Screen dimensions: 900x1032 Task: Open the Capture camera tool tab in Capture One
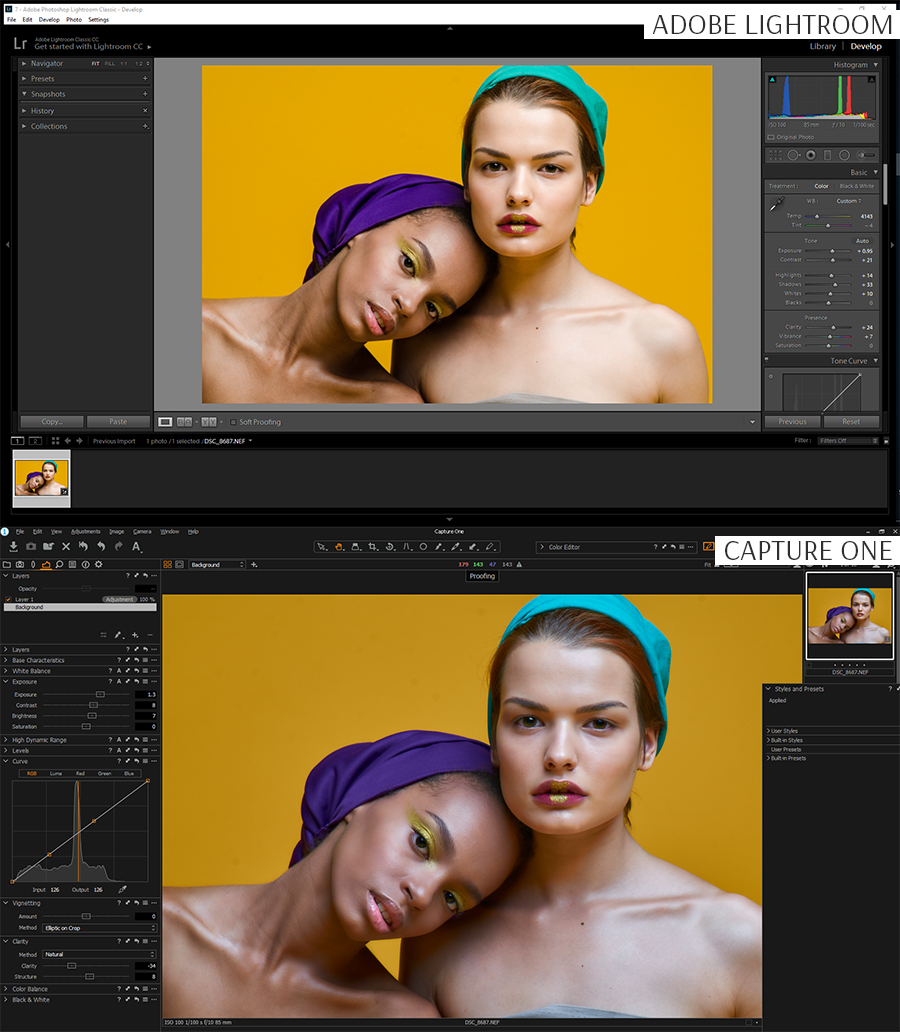20,565
